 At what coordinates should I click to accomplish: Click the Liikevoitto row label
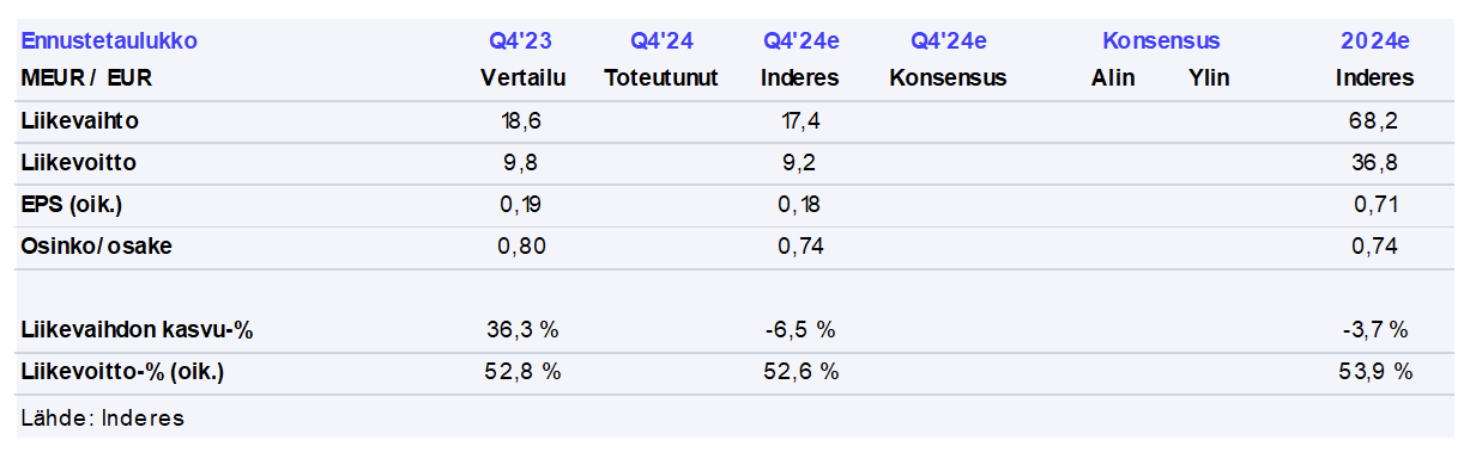[x=79, y=163]
